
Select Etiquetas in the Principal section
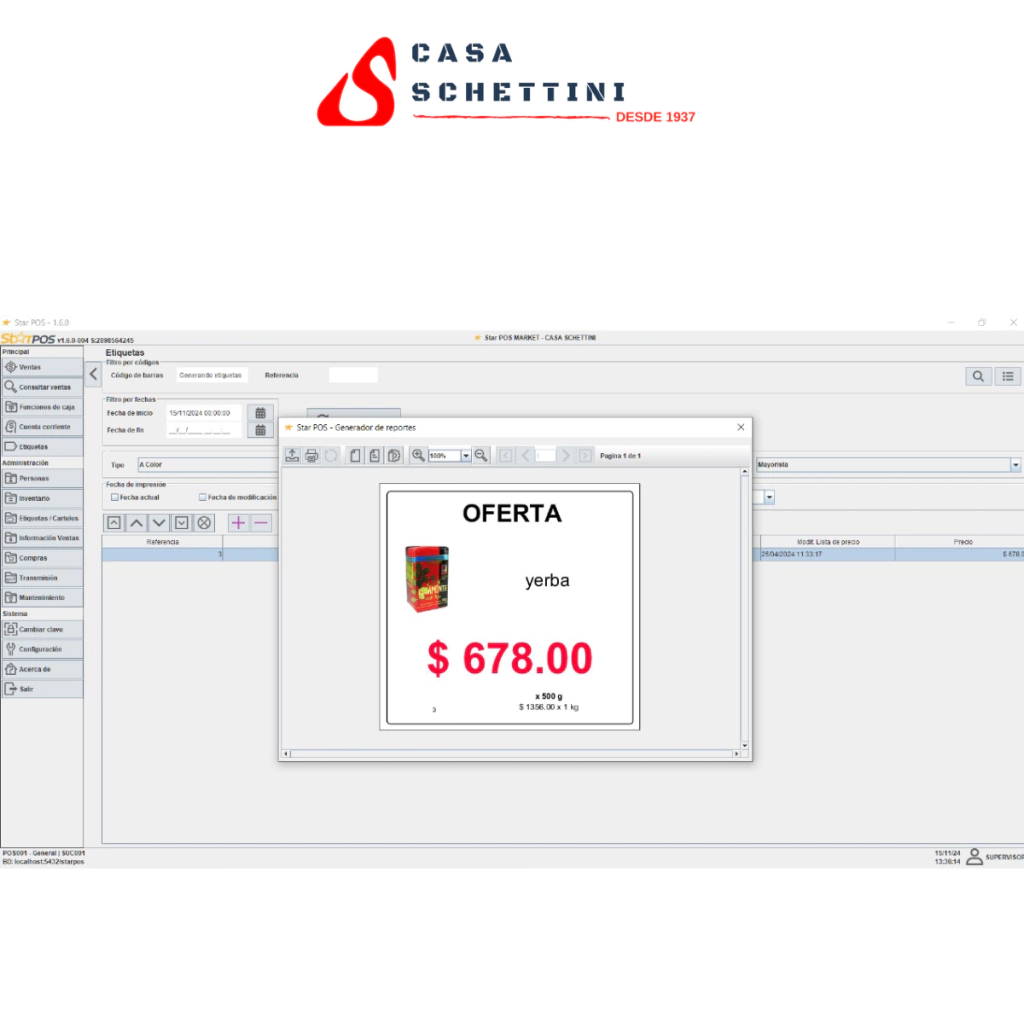pos(42,447)
